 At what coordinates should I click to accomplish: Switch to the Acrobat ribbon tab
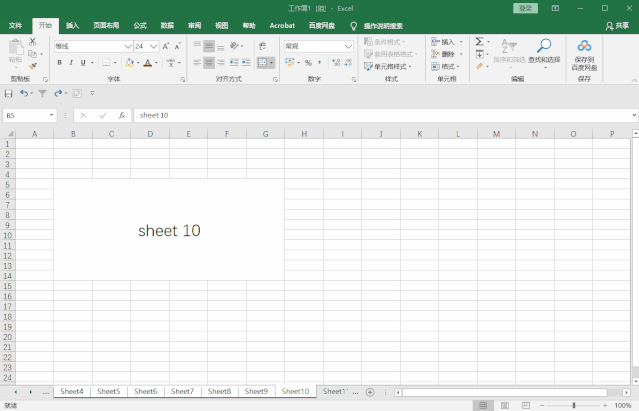coord(282,26)
